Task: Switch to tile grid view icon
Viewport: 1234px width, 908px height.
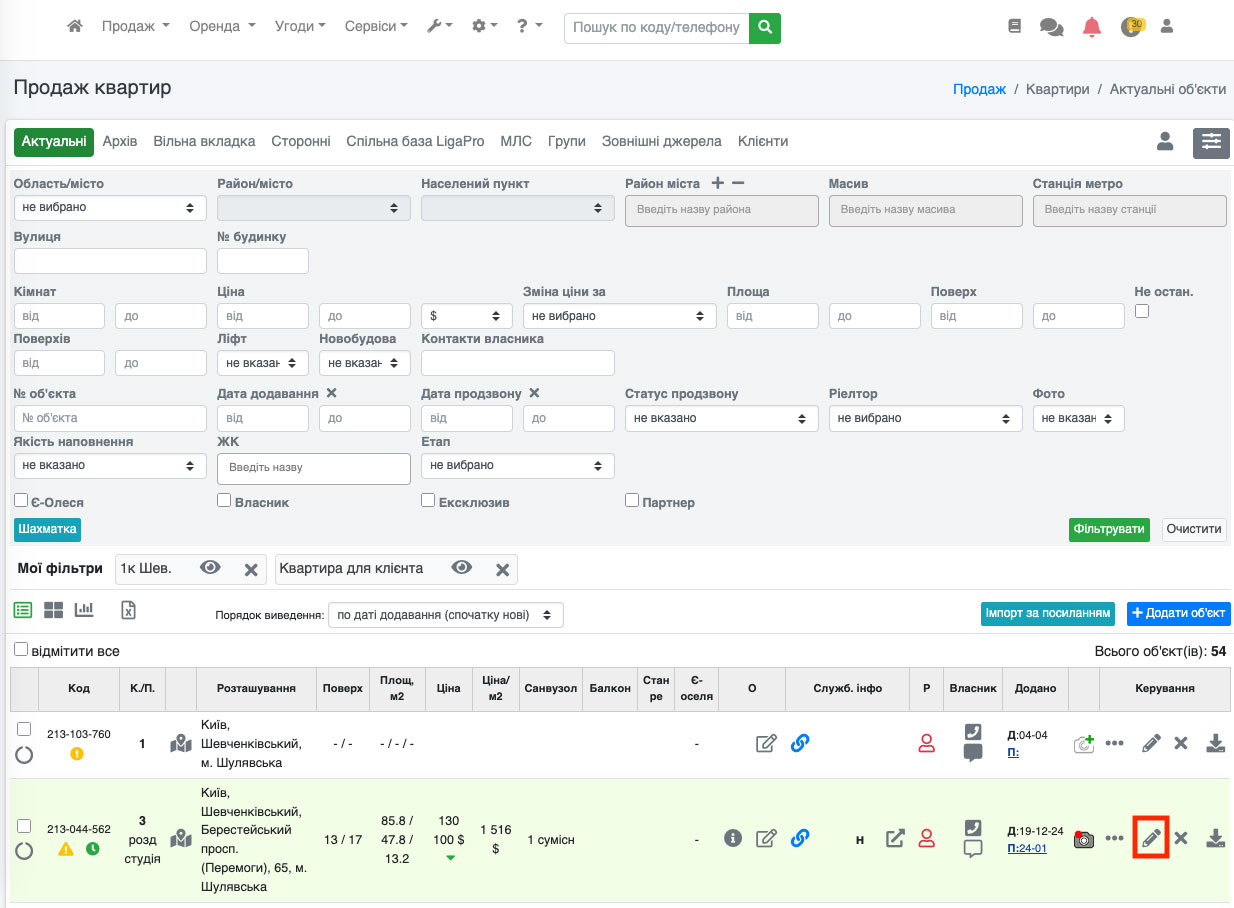Action: coord(53,610)
